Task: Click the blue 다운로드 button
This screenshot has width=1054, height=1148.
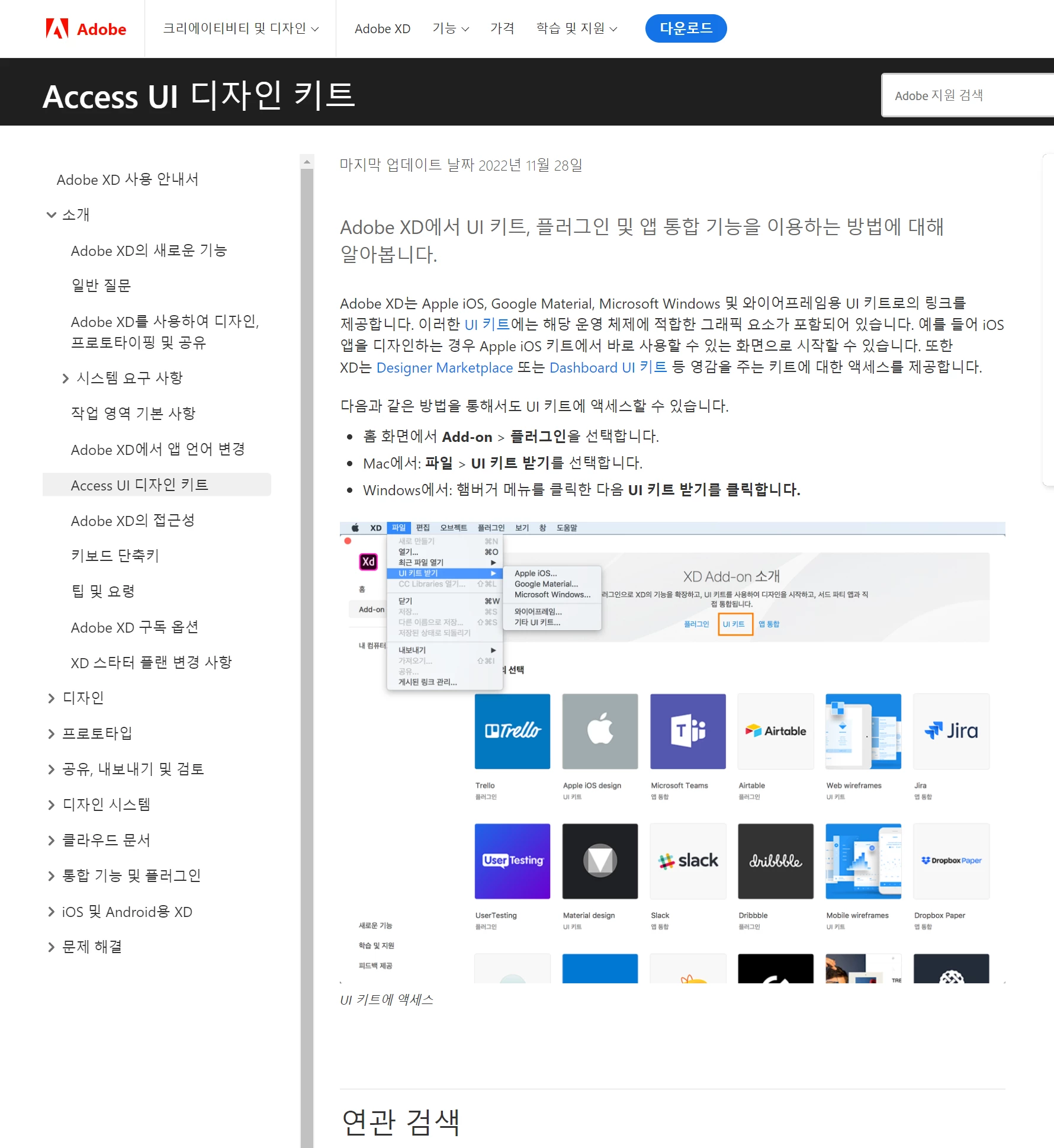Action: [686, 28]
